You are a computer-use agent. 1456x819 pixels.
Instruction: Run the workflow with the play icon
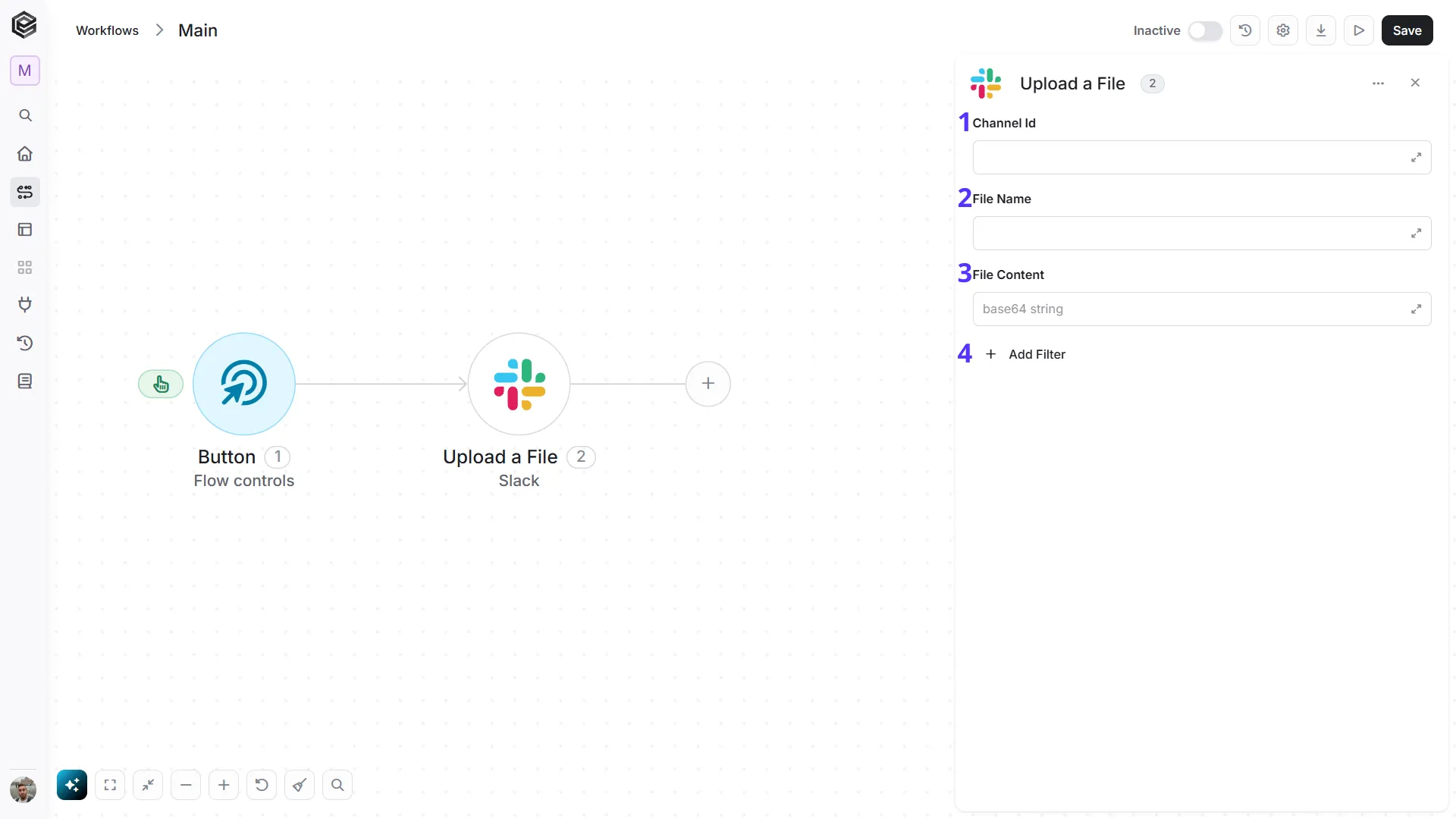click(1359, 30)
